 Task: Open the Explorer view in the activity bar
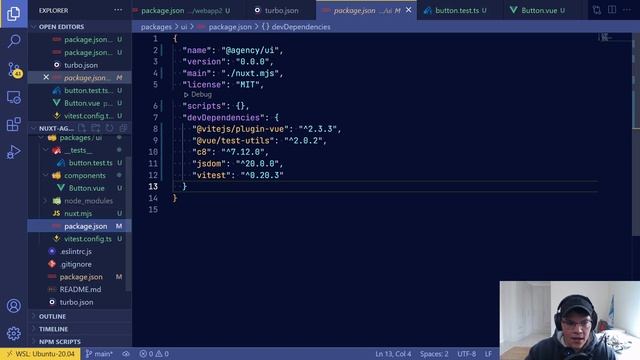(13, 13)
